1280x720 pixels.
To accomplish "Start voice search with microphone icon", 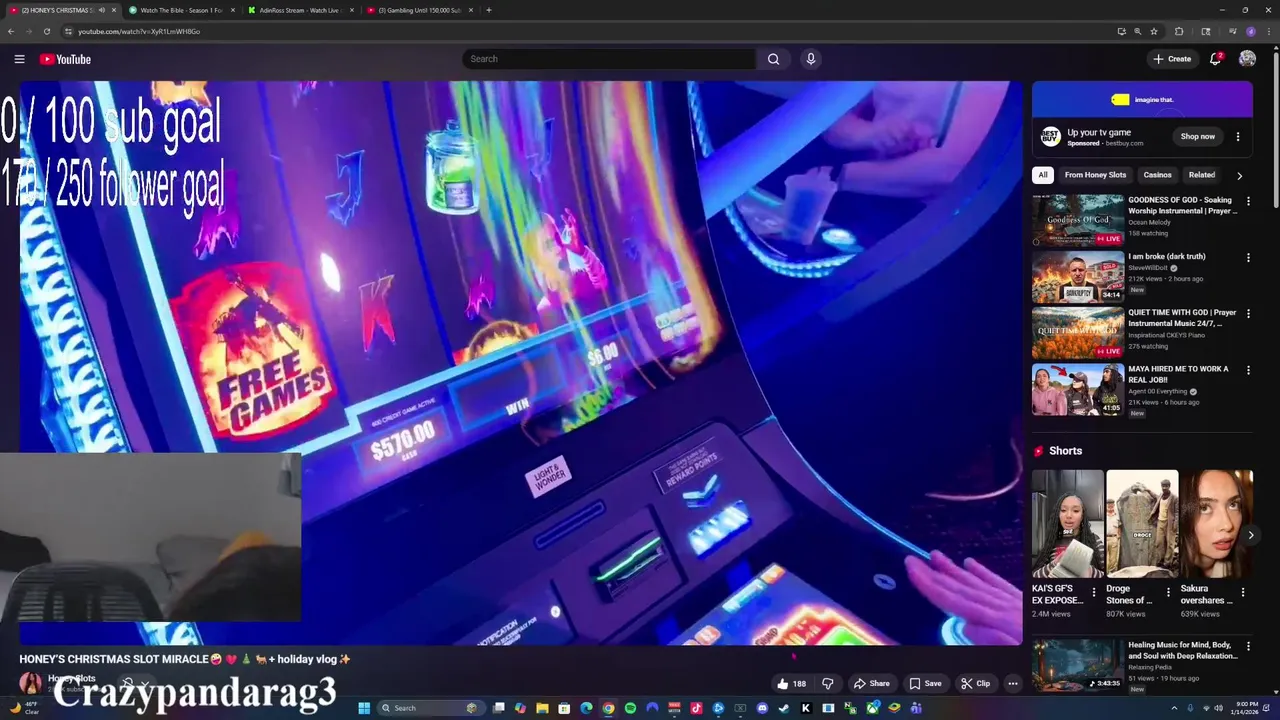I will (811, 59).
